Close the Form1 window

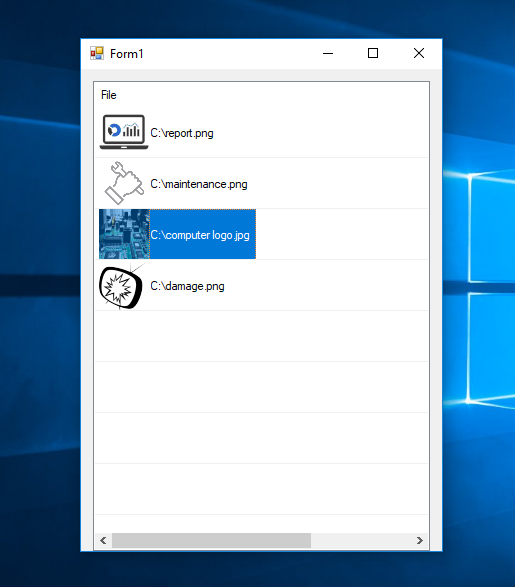[x=419, y=54]
